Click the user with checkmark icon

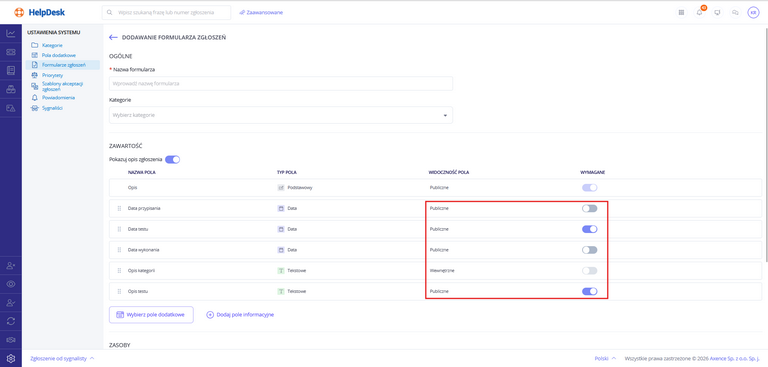click(x=11, y=303)
